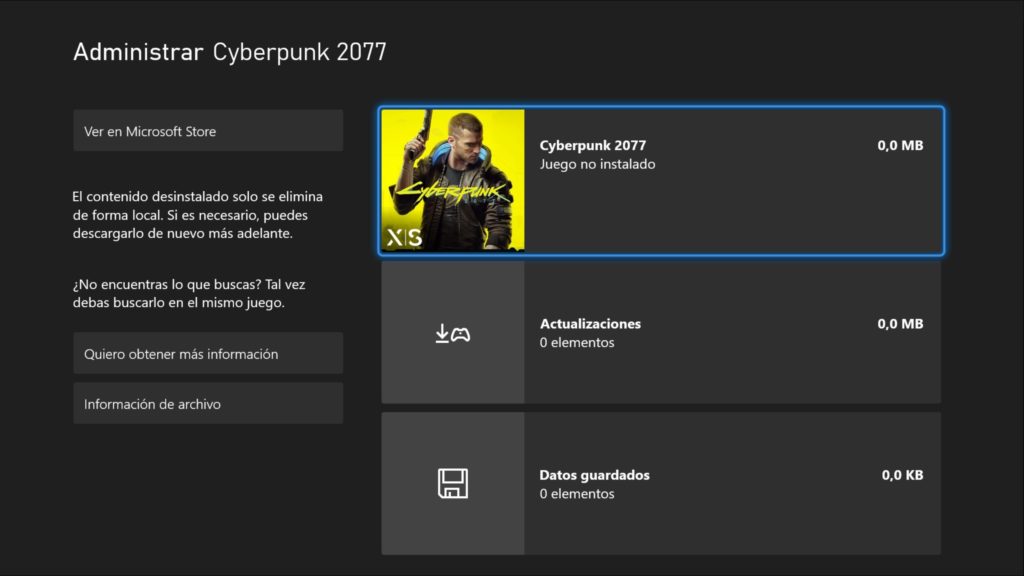
Task: Click the 'El contenido desinstalado' info paragraph
Action: (x=198, y=214)
